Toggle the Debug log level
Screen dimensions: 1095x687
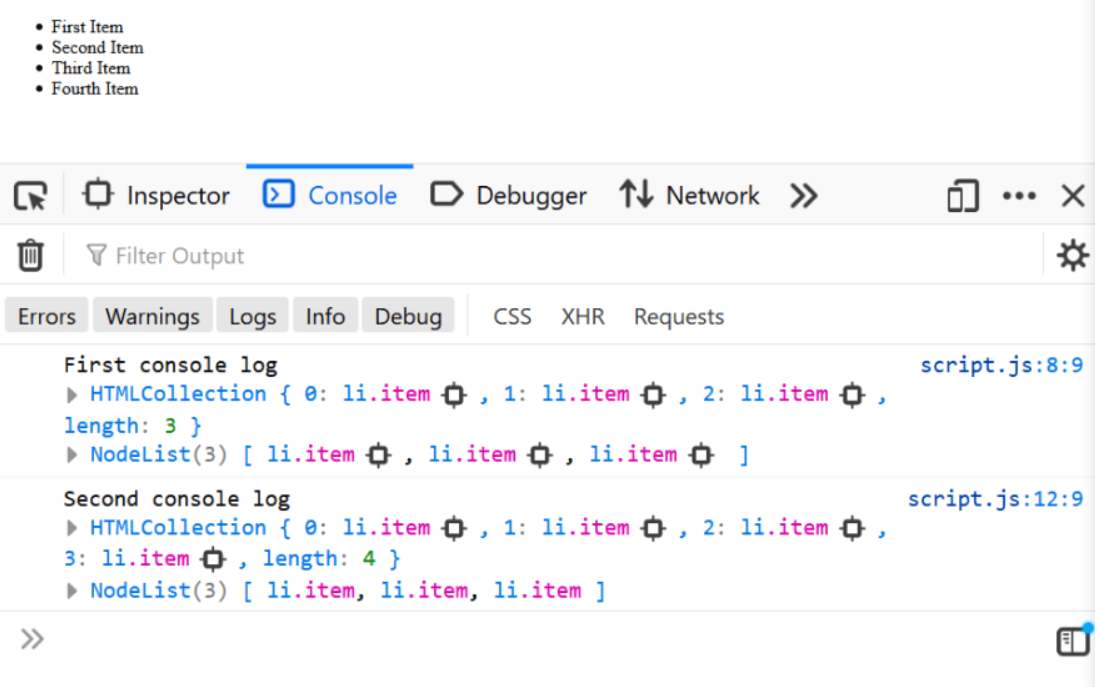[408, 315]
